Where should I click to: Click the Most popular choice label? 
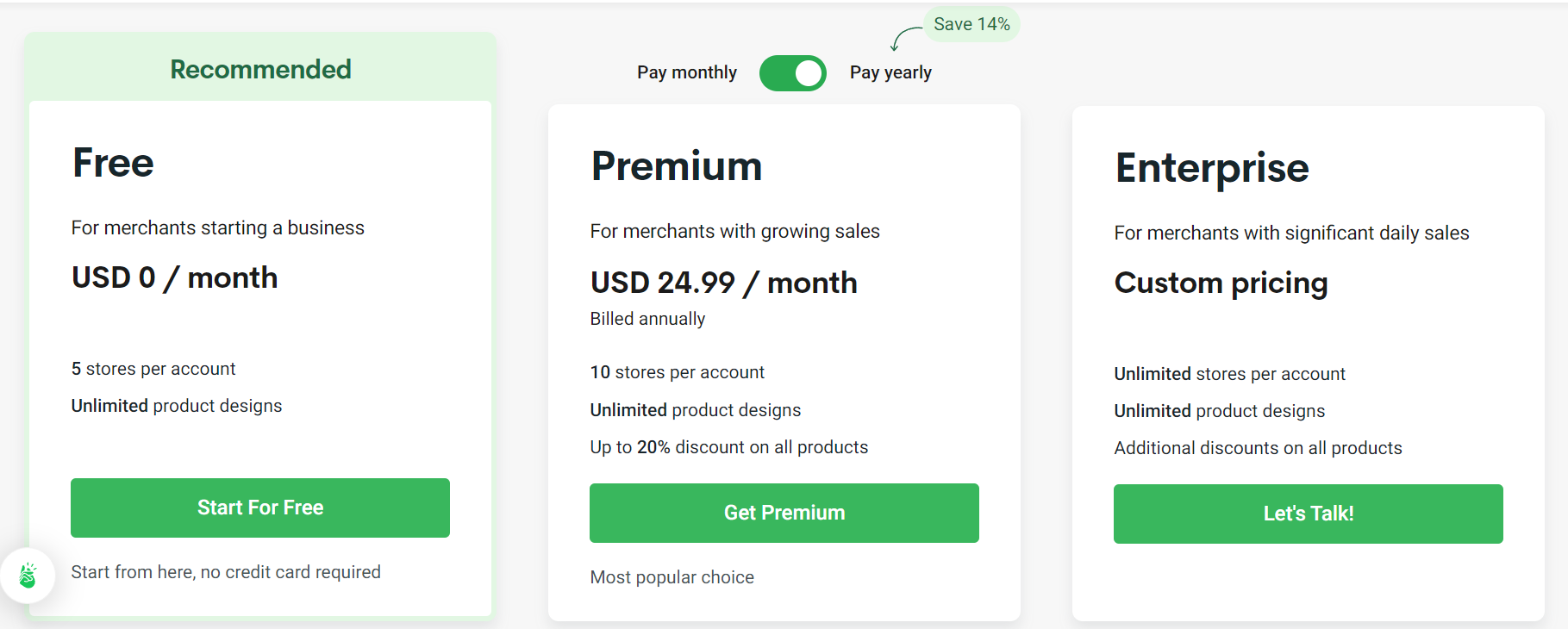point(672,576)
